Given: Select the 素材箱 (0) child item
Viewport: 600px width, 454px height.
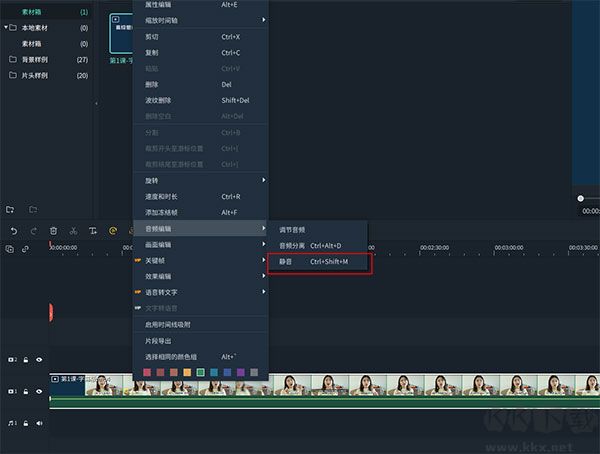Looking at the screenshot, I should 46,44.
